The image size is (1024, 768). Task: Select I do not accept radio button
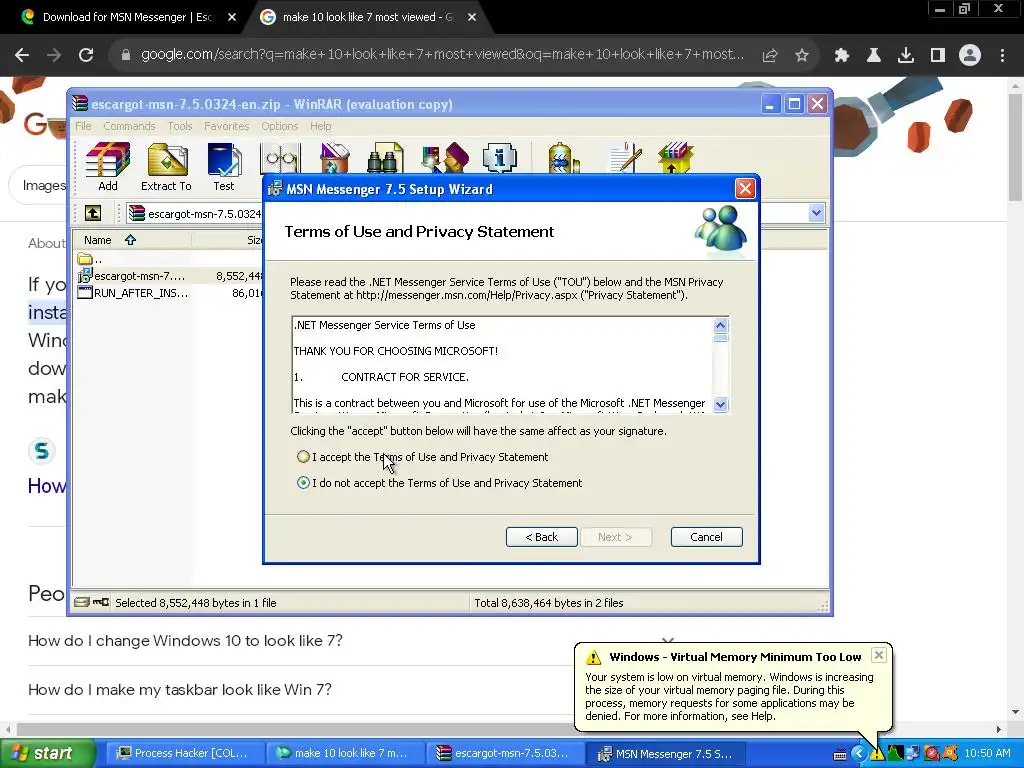303,483
